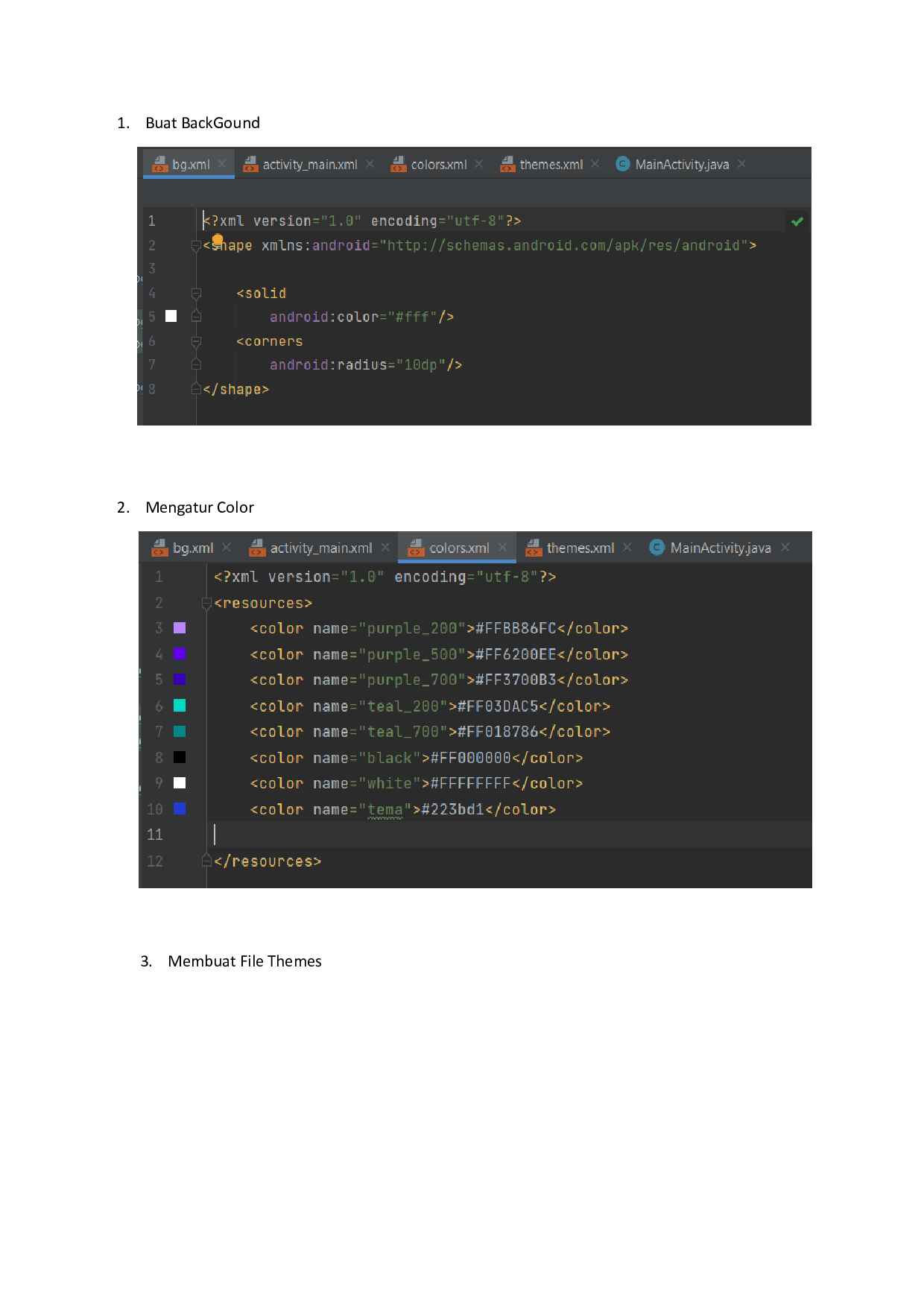Click the Java class icon on MainActivity.java tab
The height and width of the screenshot is (1307, 924).
pyautogui.click(x=622, y=164)
